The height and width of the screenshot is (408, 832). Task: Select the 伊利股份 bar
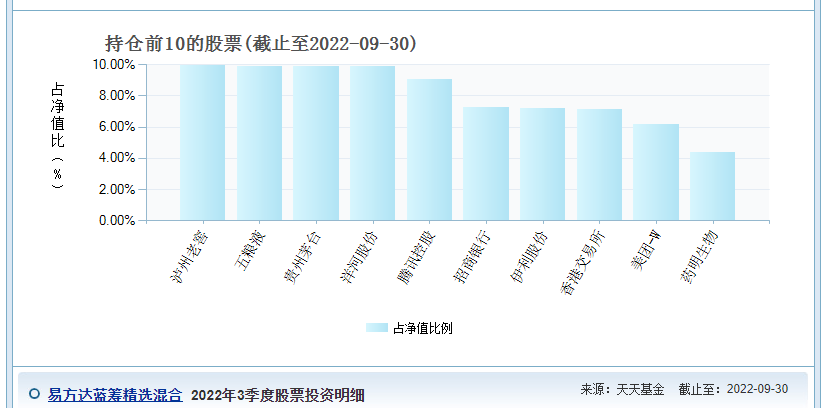tap(542, 164)
